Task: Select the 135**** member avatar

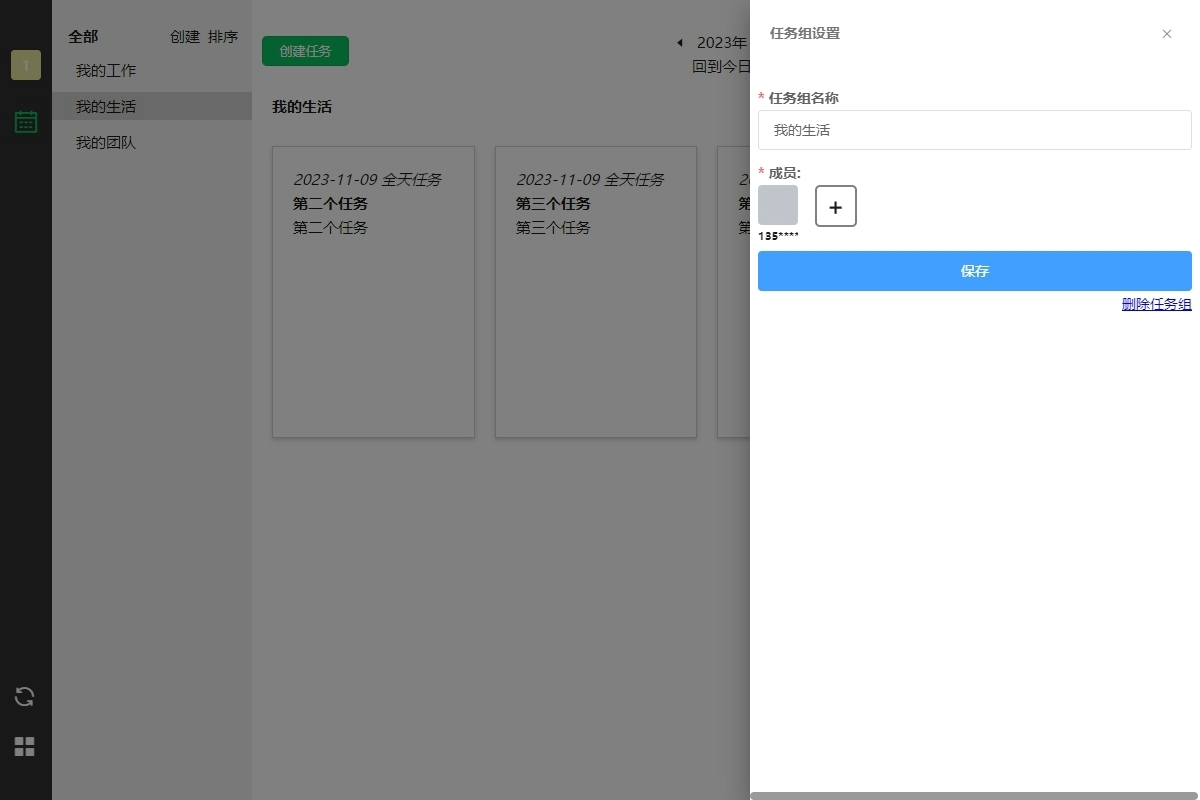Action: tap(778, 205)
